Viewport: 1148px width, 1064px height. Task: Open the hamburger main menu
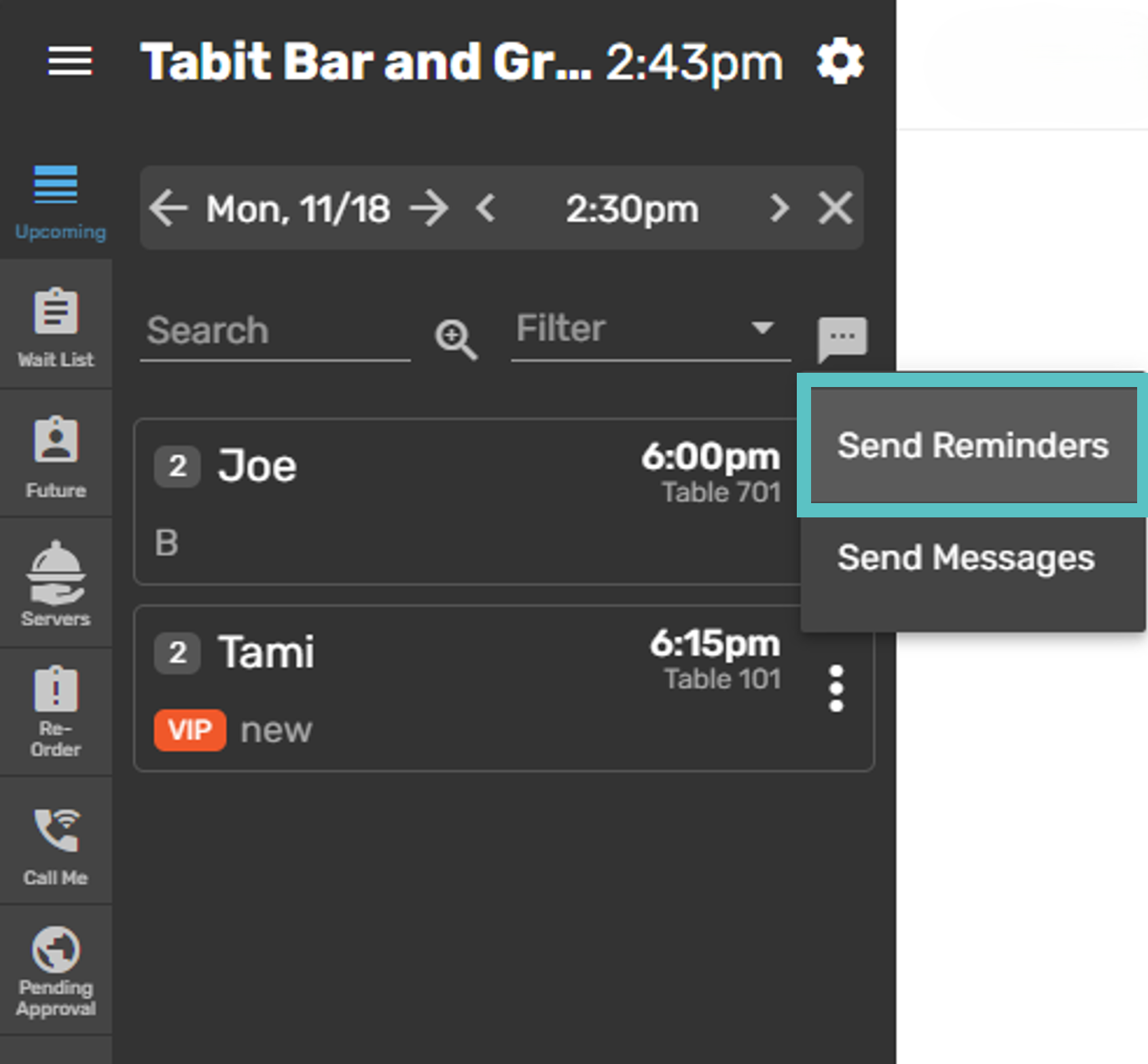[70, 61]
